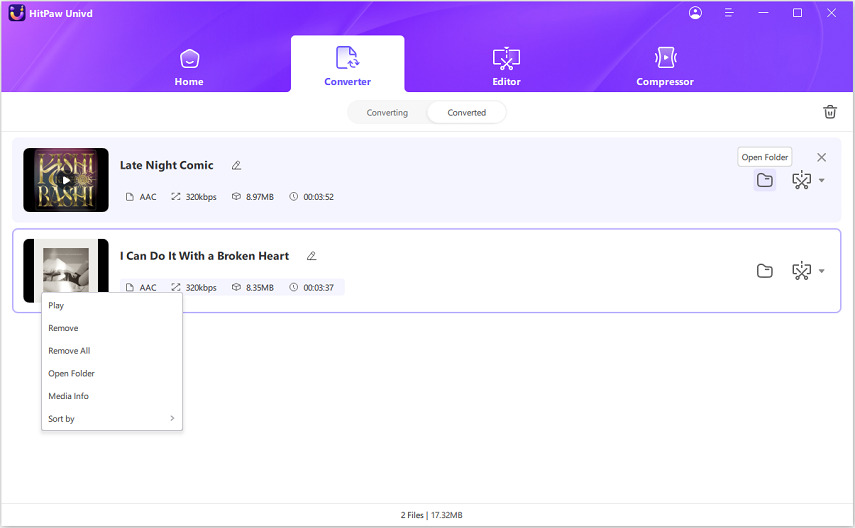Image resolution: width=855 pixels, height=528 pixels.
Task: Maximize the HitPaw Univd window
Action: pyautogui.click(x=797, y=13)
